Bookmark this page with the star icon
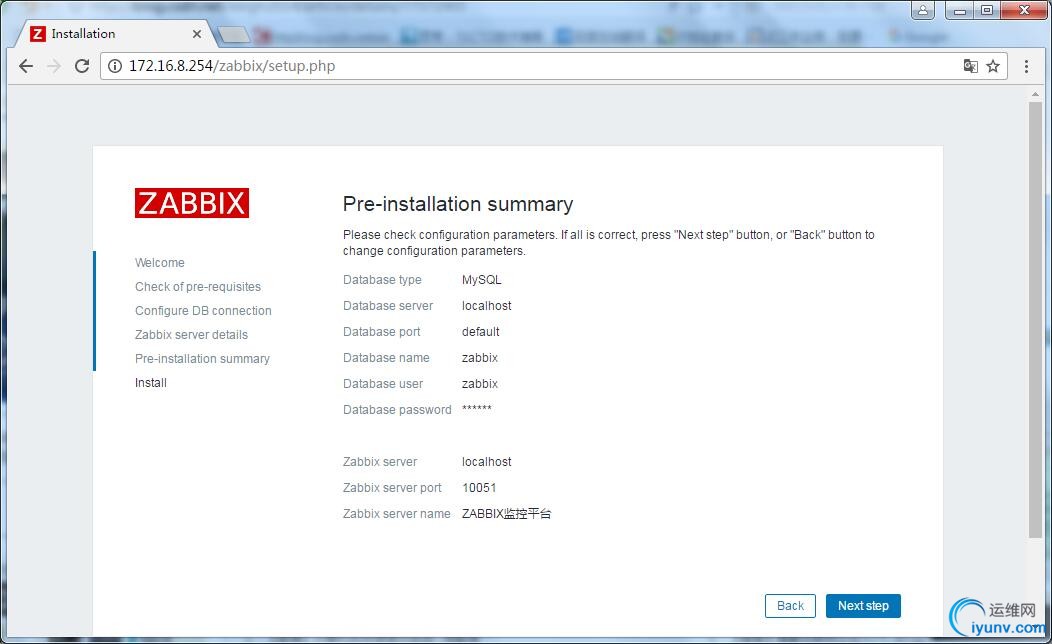 point(993,66)
